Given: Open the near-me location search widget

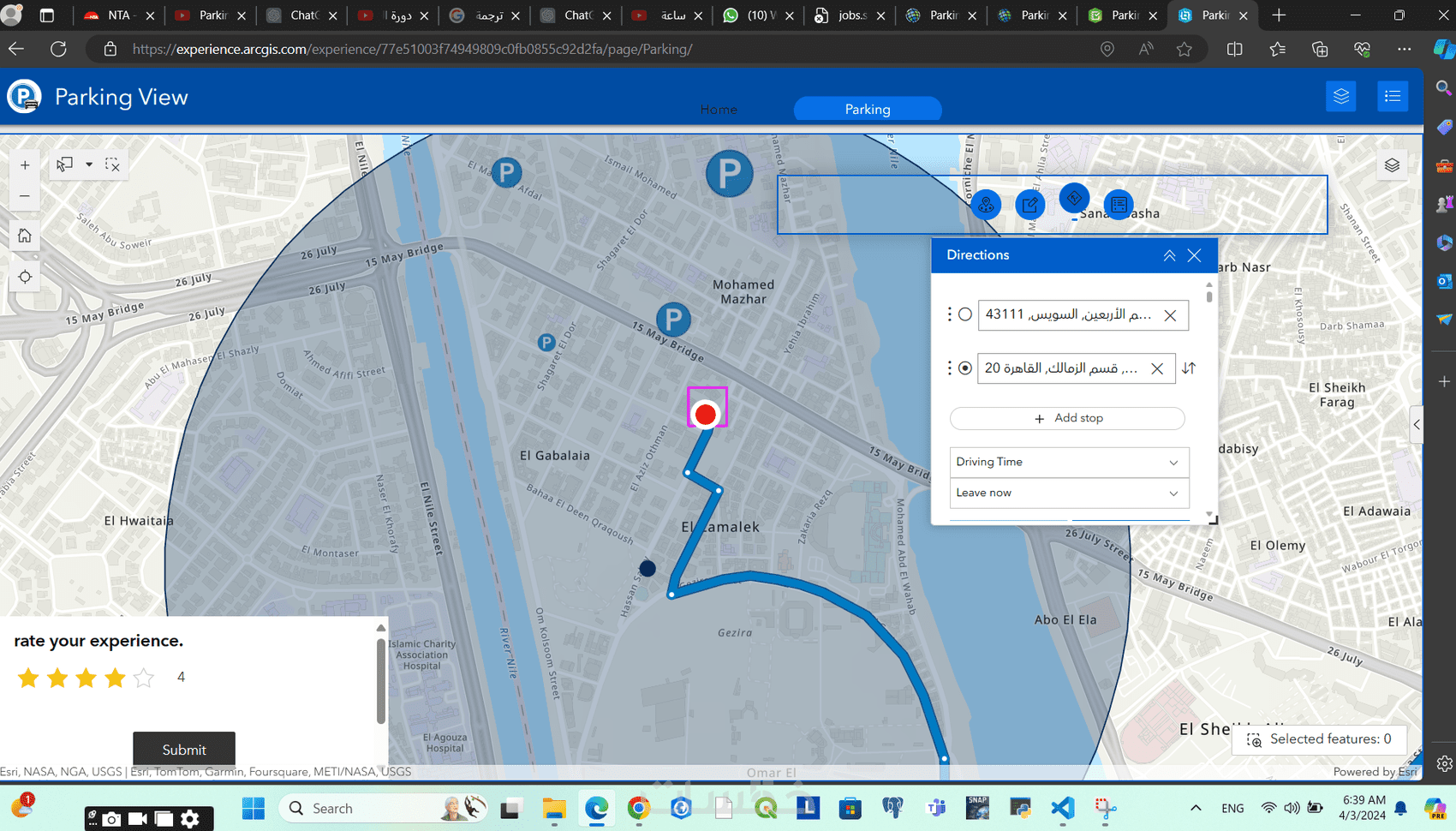Looking at the screenshot, I should 987,205.
